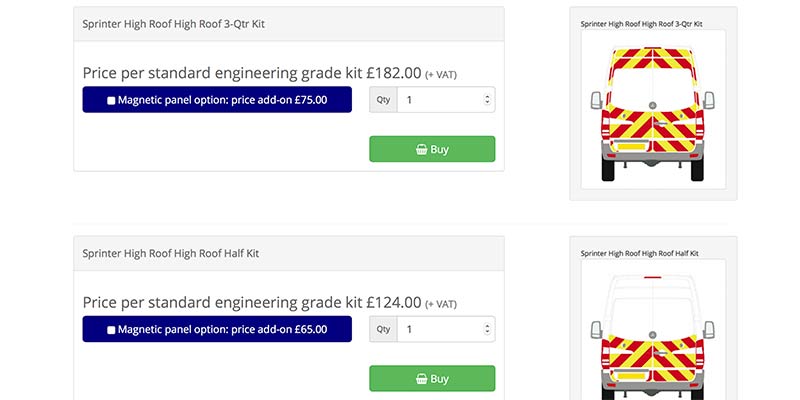Screen dimensions: 800x400
Task: Select the blue £65.00 magnetic panel option bar
Action: click(x=217, y=329)
